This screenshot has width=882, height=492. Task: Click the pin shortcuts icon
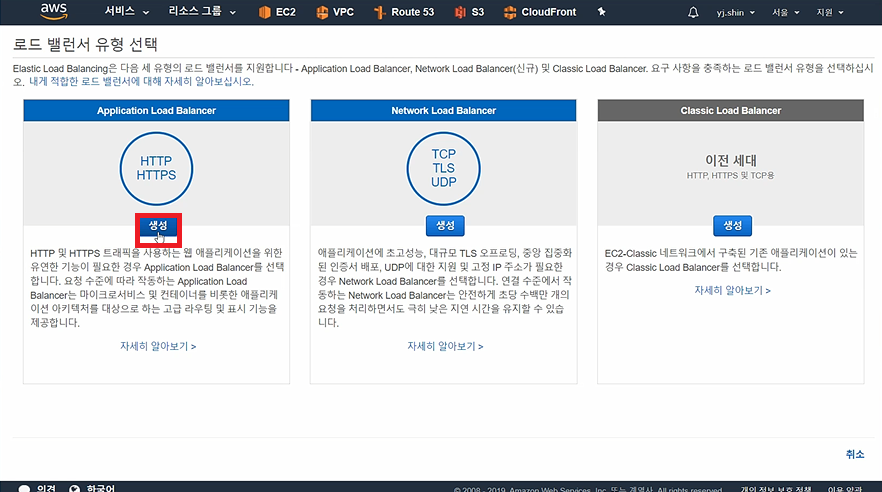601,12
